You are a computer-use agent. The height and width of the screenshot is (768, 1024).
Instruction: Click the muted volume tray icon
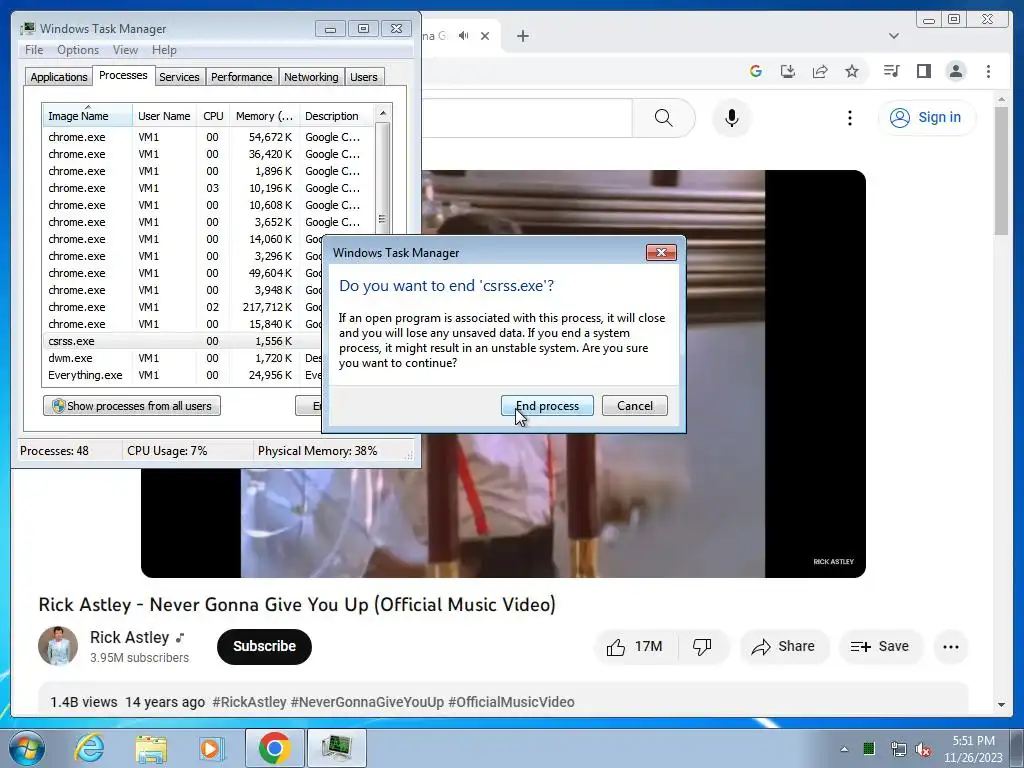[x=923, y=749]
